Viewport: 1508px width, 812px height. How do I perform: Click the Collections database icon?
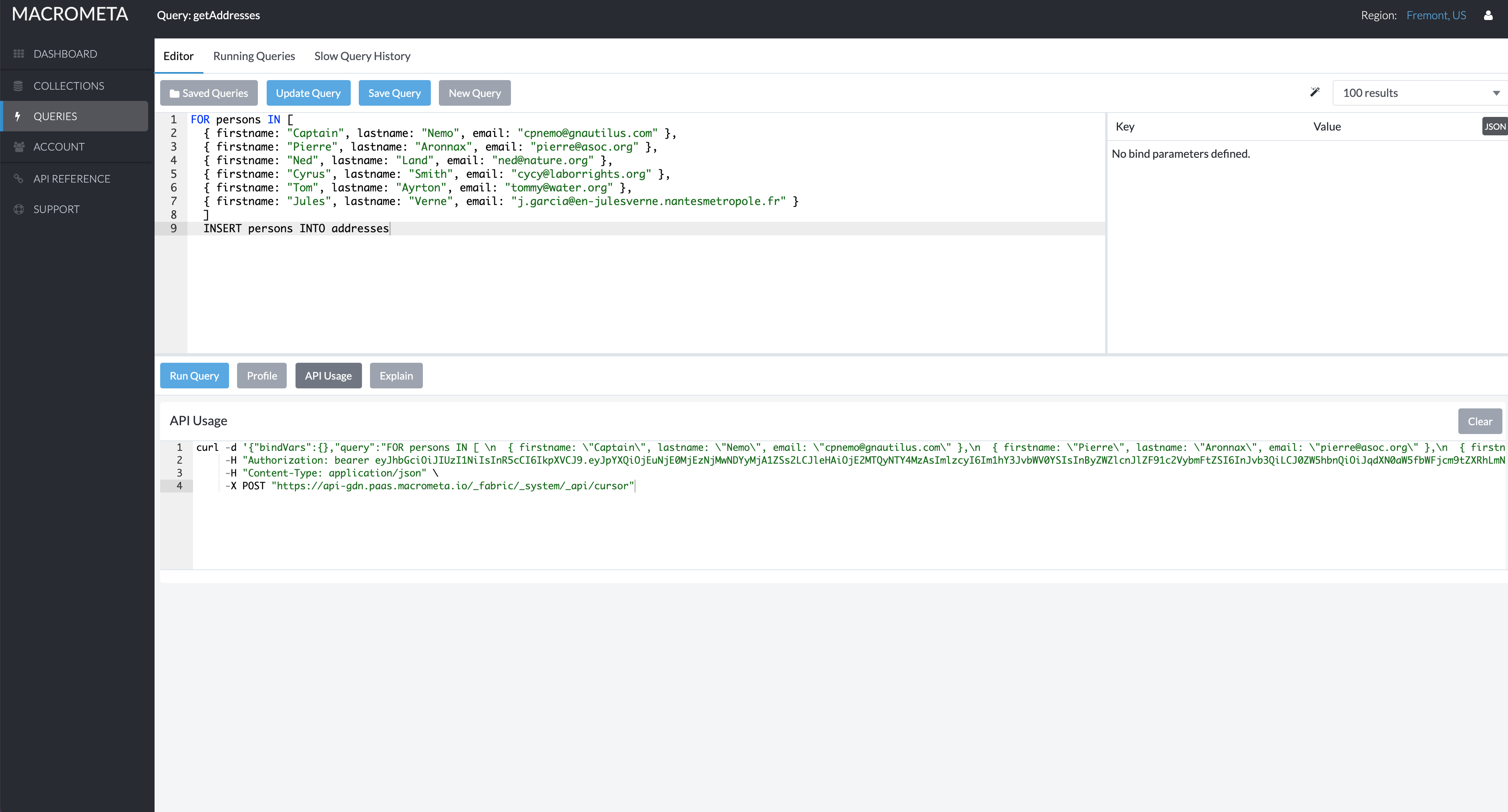pyautogui.click(x=18, y=86)
